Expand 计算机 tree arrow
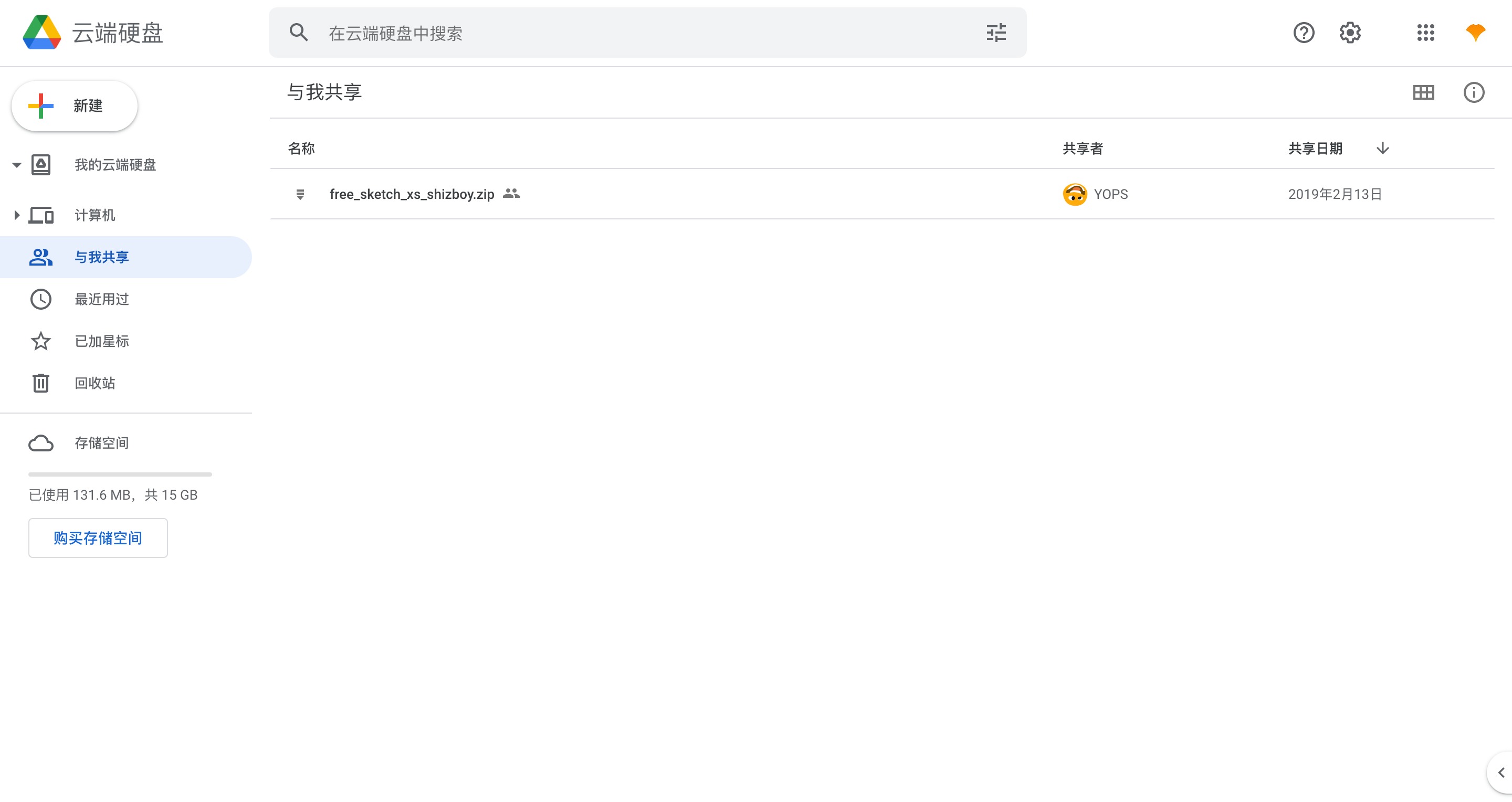This screenshot has height=802, width=1512. click(x=16, y=215)
